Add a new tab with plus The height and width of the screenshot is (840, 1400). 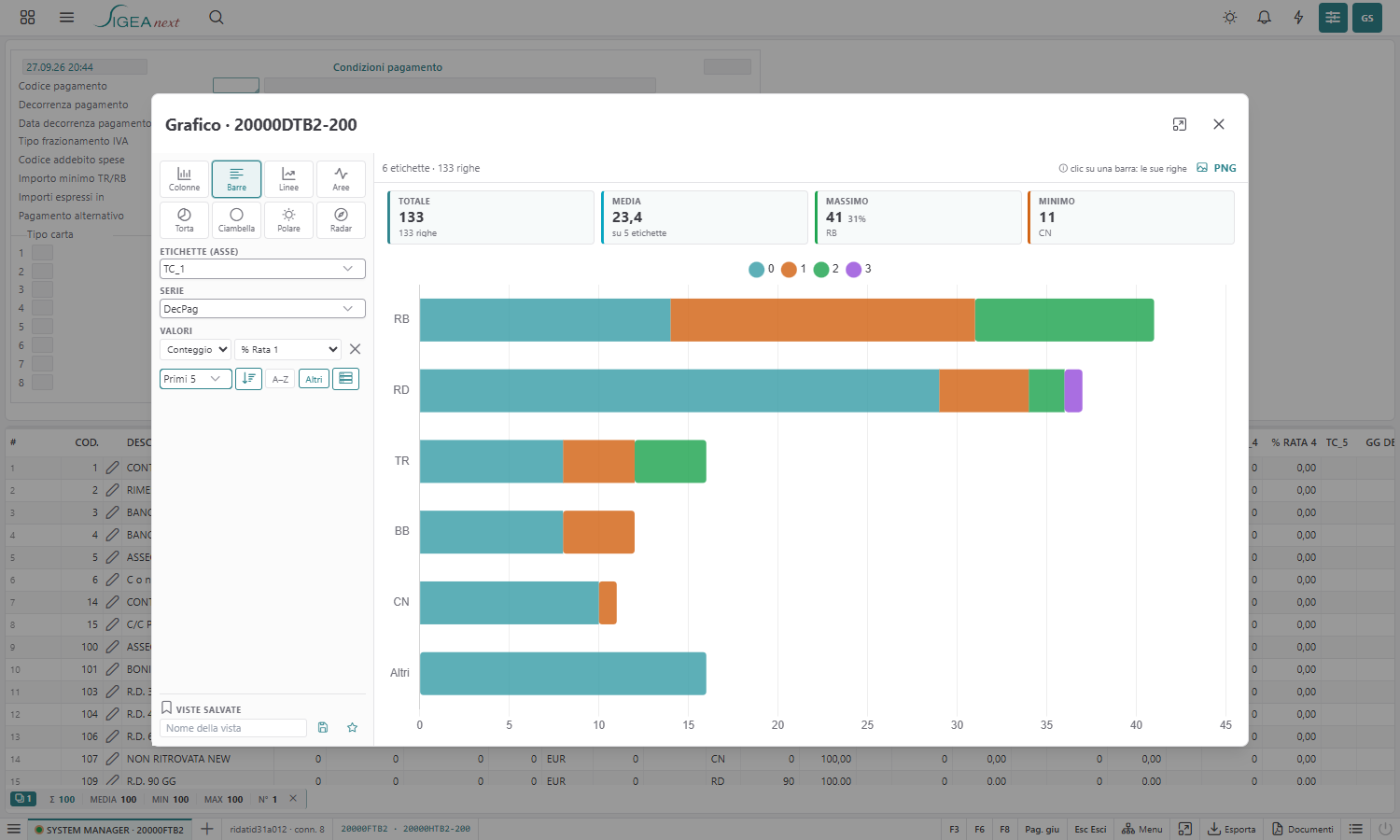coord(206,829)
